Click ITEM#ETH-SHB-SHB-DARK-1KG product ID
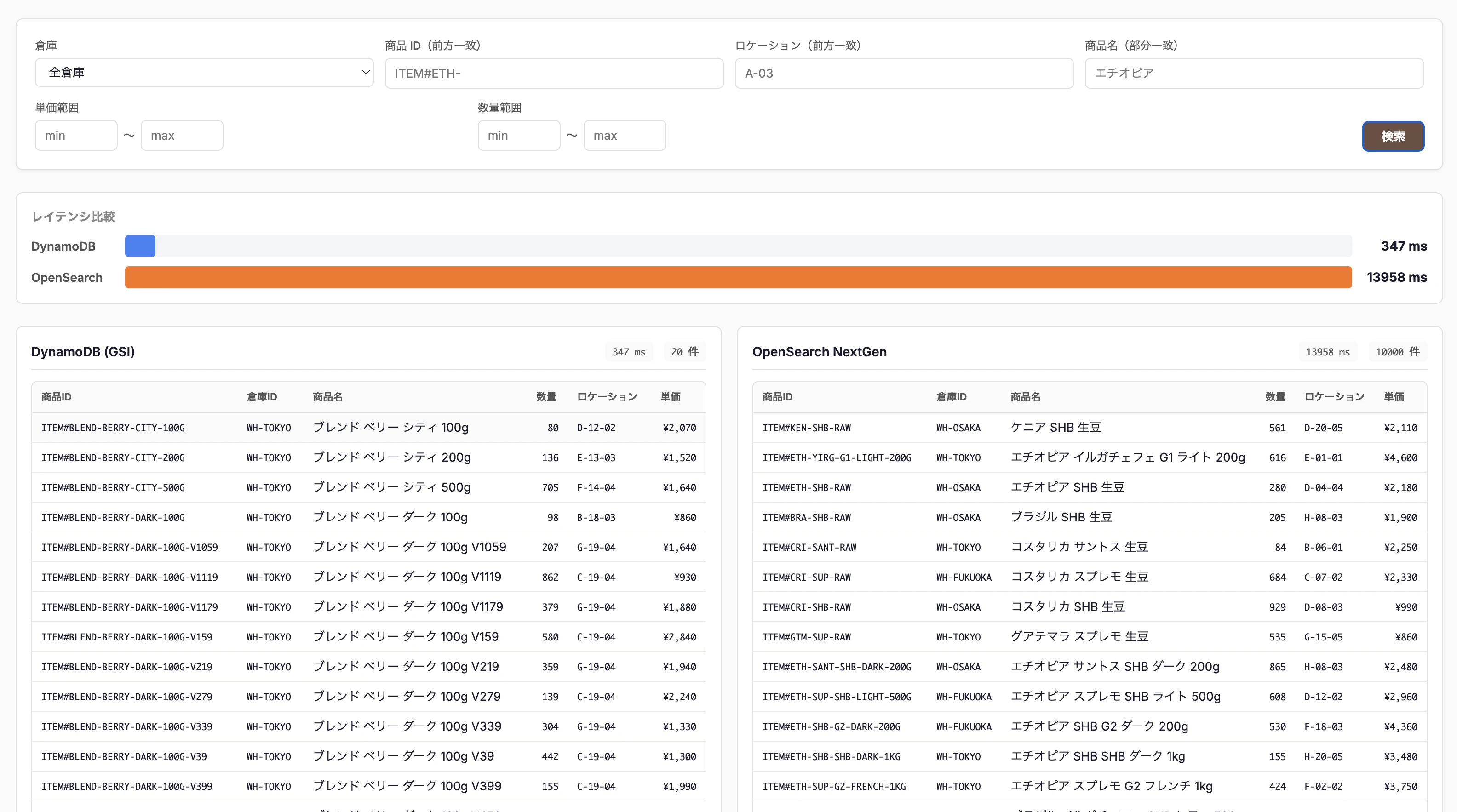The image size is (1457, 812). (831, 756)
